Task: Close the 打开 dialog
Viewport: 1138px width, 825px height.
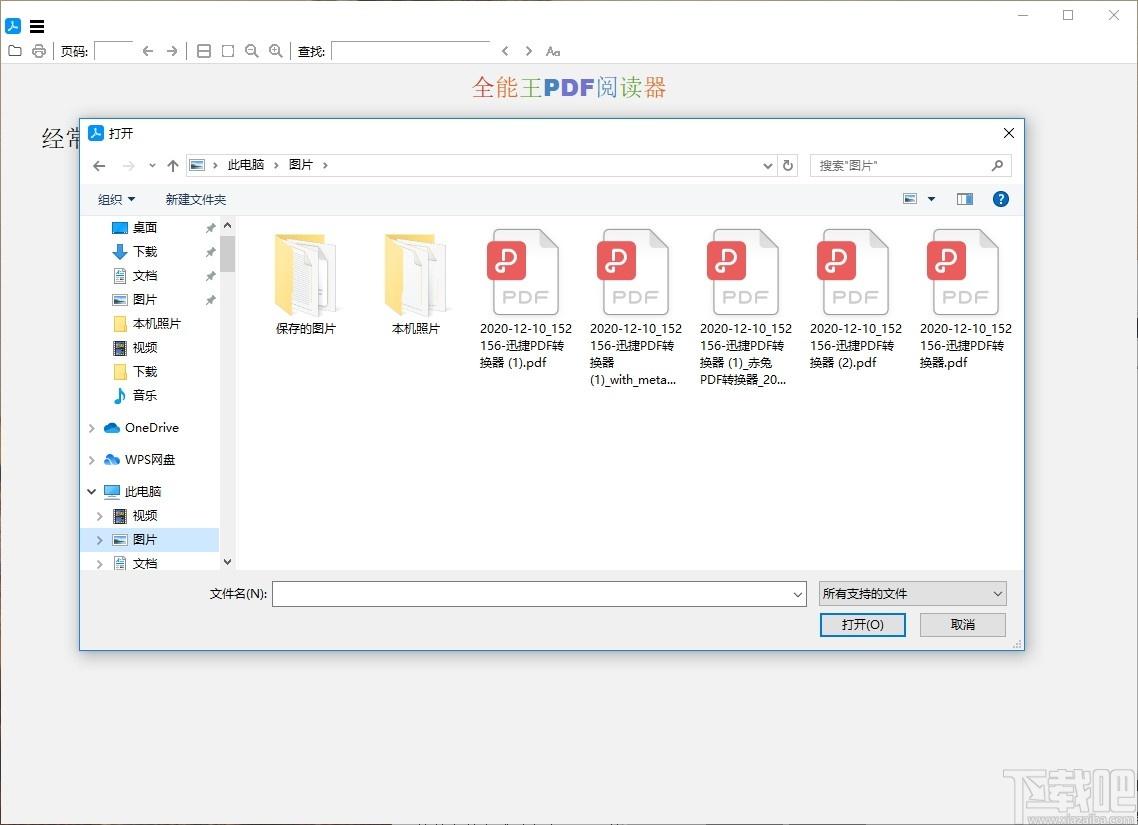Action: click(x=1008, y=133)
